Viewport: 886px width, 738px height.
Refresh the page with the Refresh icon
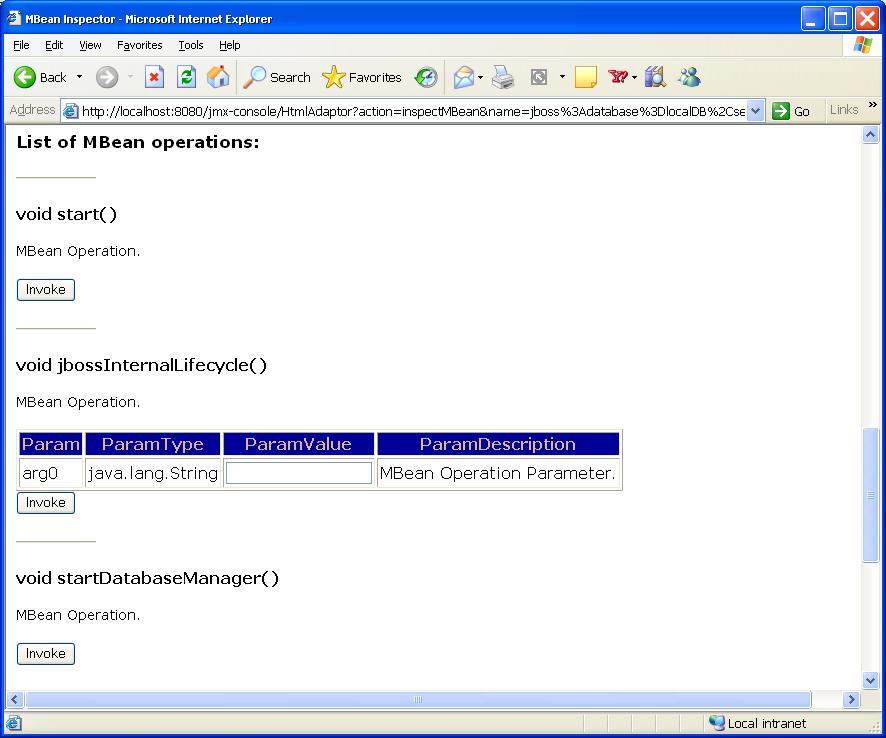(x=186, y=77)
